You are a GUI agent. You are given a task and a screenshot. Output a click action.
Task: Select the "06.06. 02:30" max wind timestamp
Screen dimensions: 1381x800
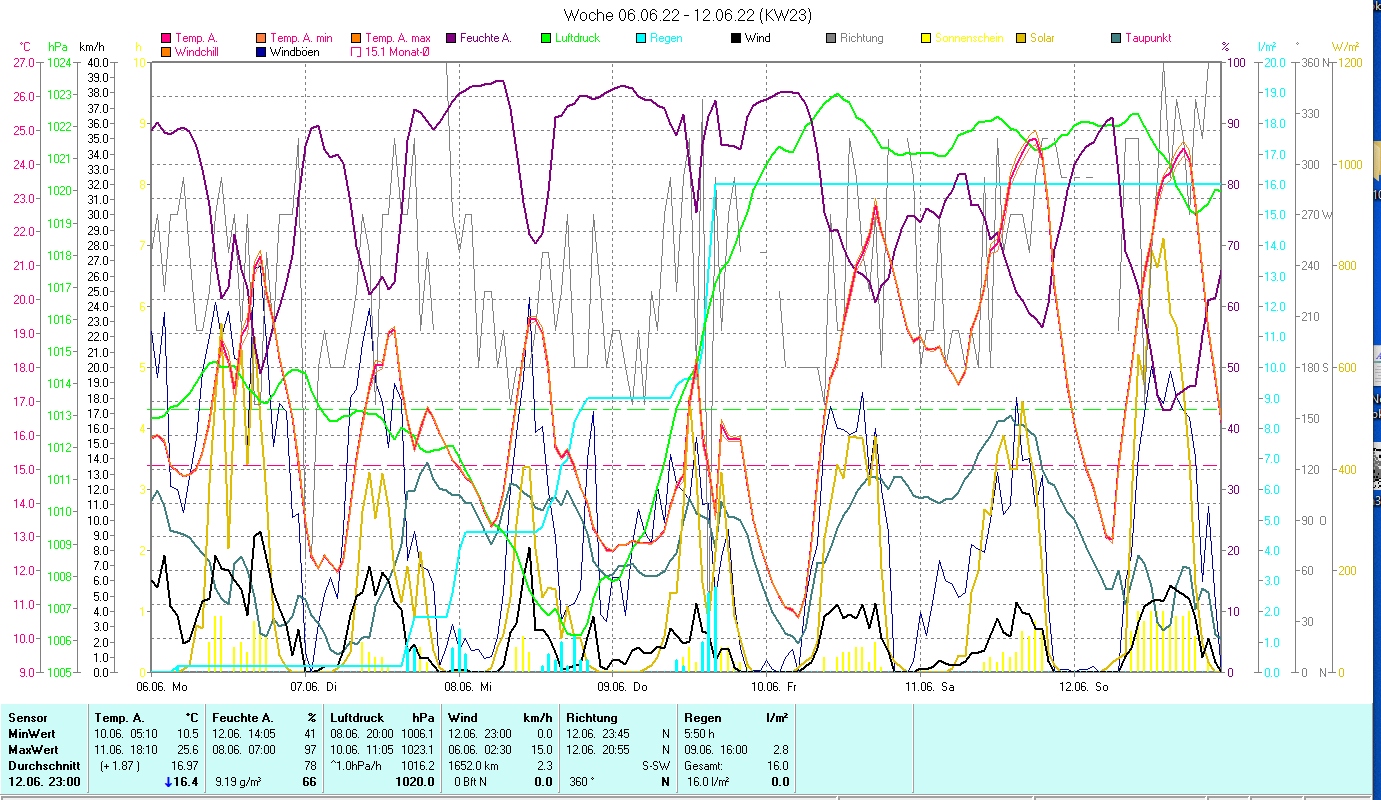pos(478,750)
